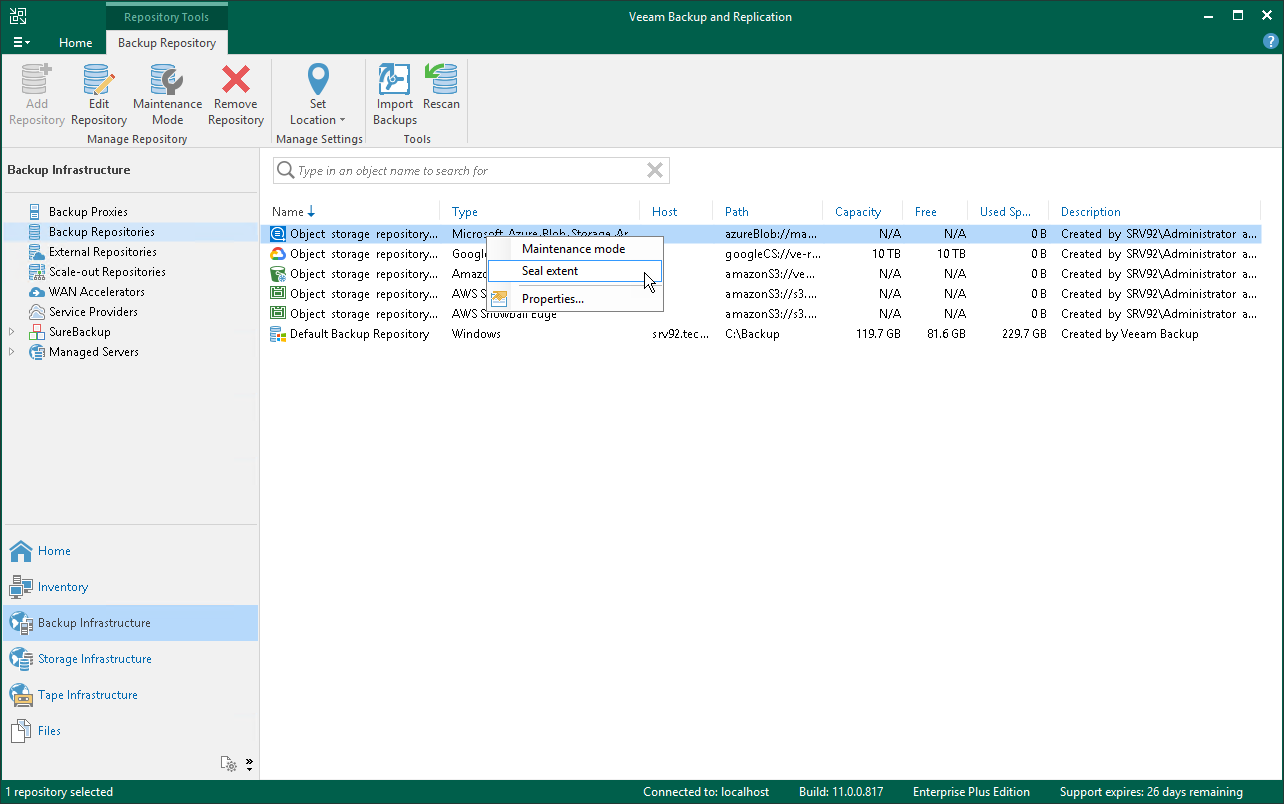Open the help question mark icon

[x=1270, y=42]
